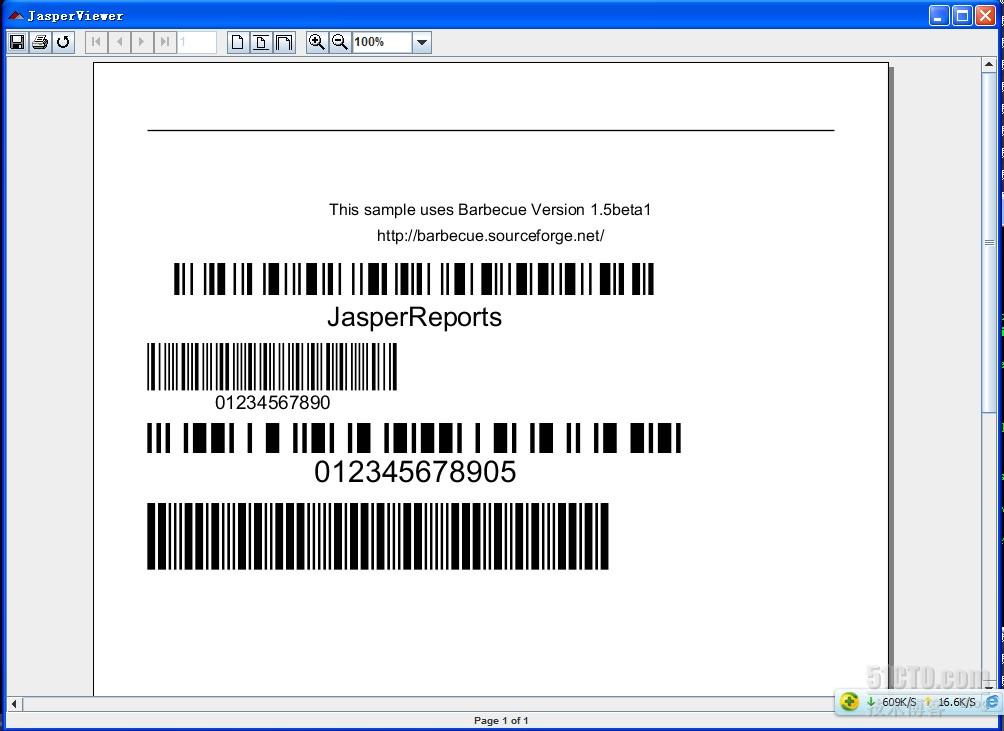
Task: Click the Next page arrow
Action: 142,42
